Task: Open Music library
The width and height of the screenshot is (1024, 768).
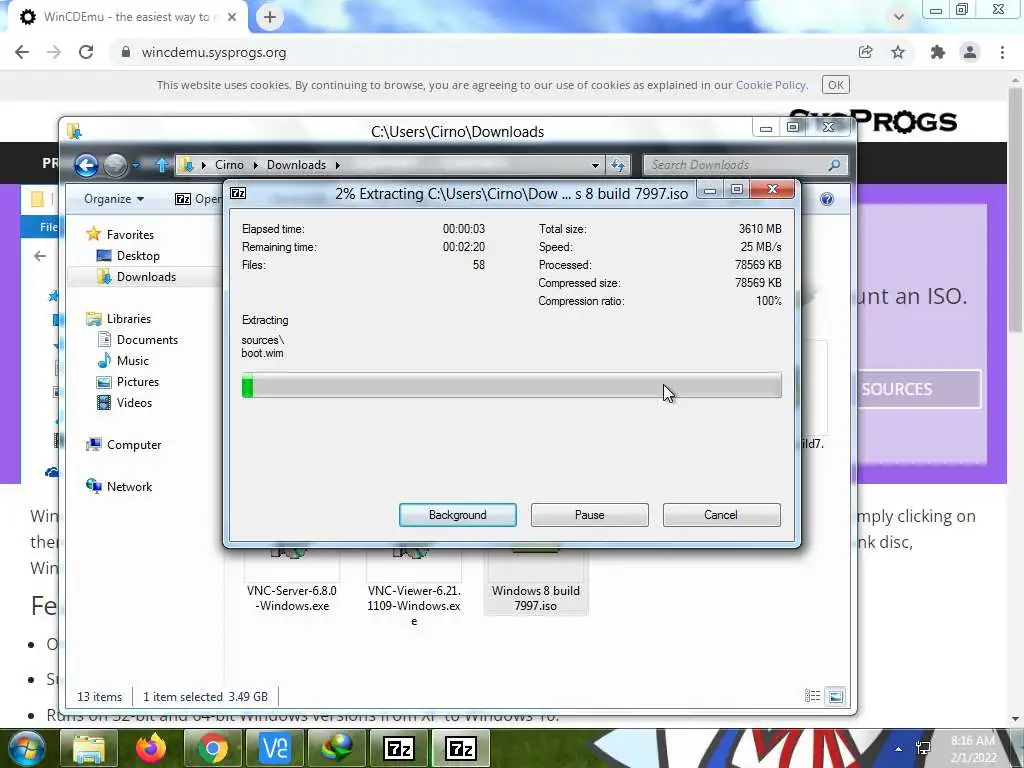Action: point(133,360)
